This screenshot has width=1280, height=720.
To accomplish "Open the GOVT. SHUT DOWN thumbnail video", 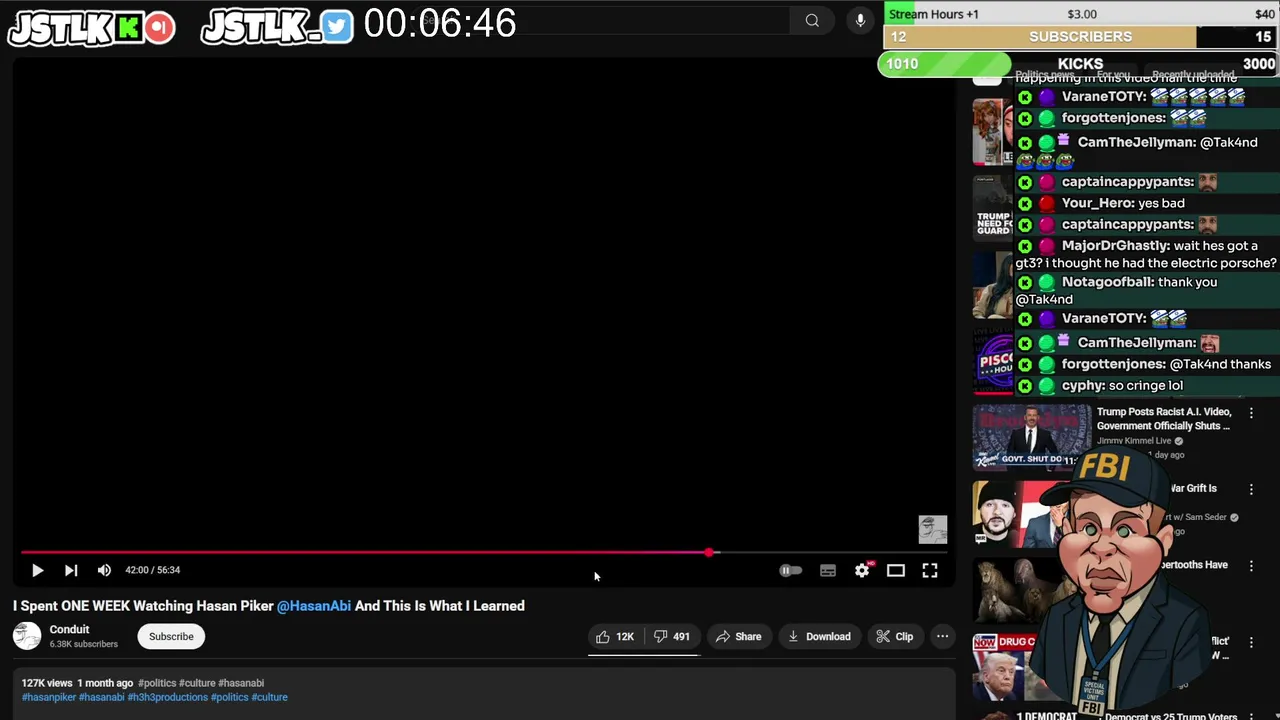I will [x=1032, y=436].
